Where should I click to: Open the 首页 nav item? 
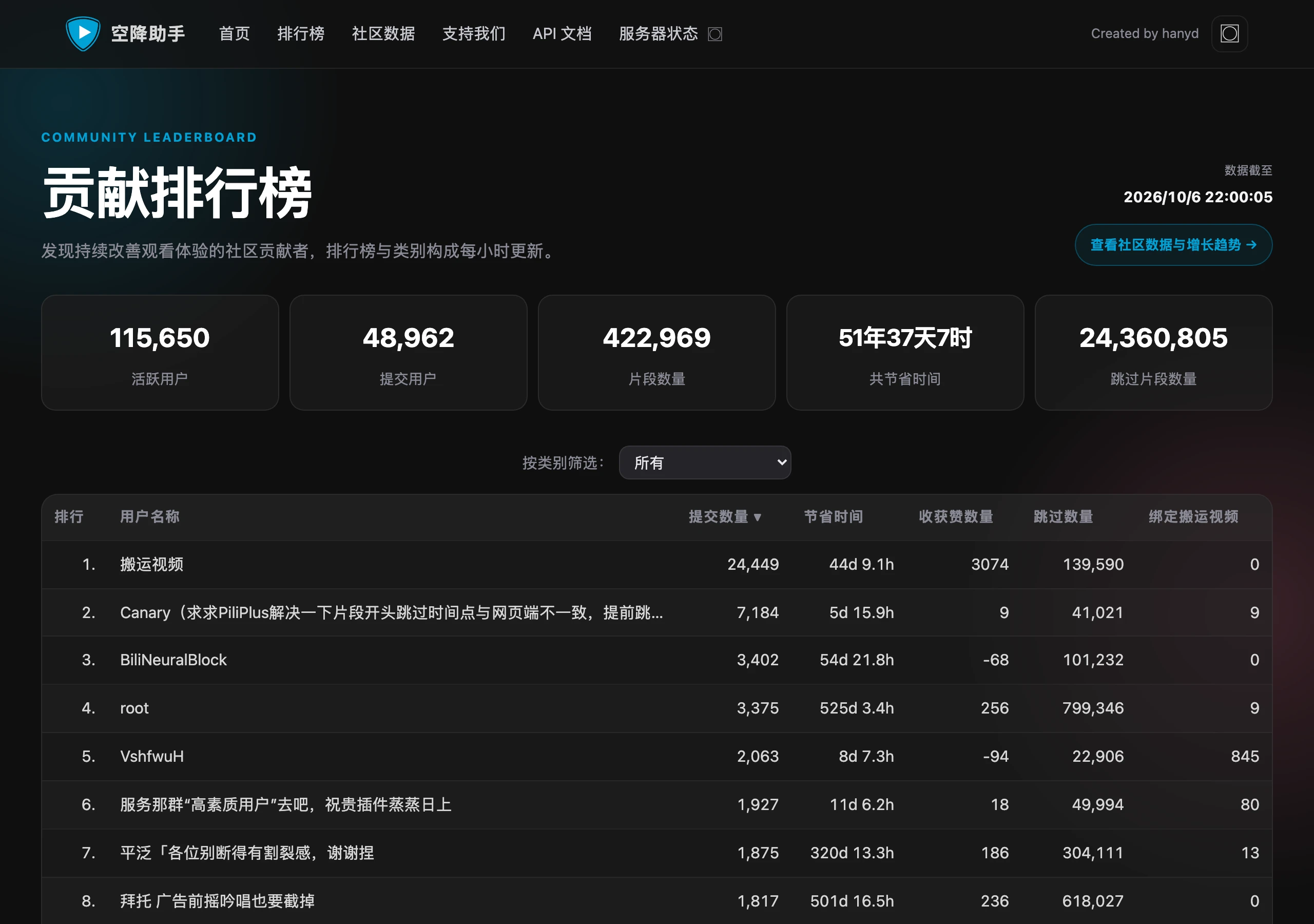(x=235, y=34)
